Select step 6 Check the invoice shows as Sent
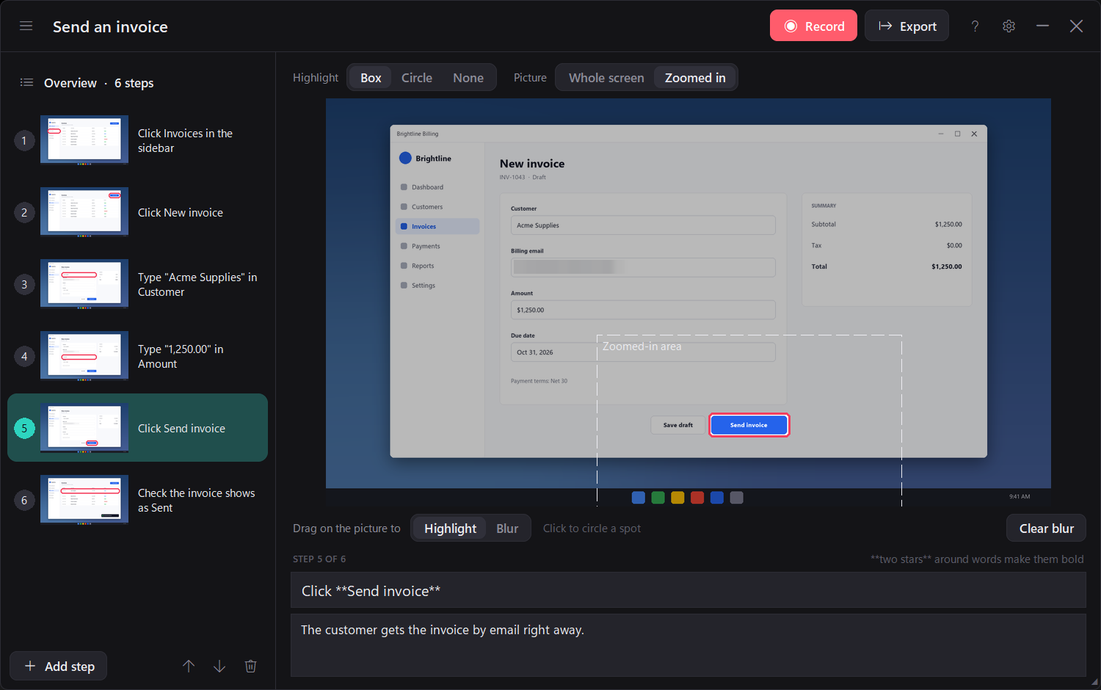 coord(138,500)
